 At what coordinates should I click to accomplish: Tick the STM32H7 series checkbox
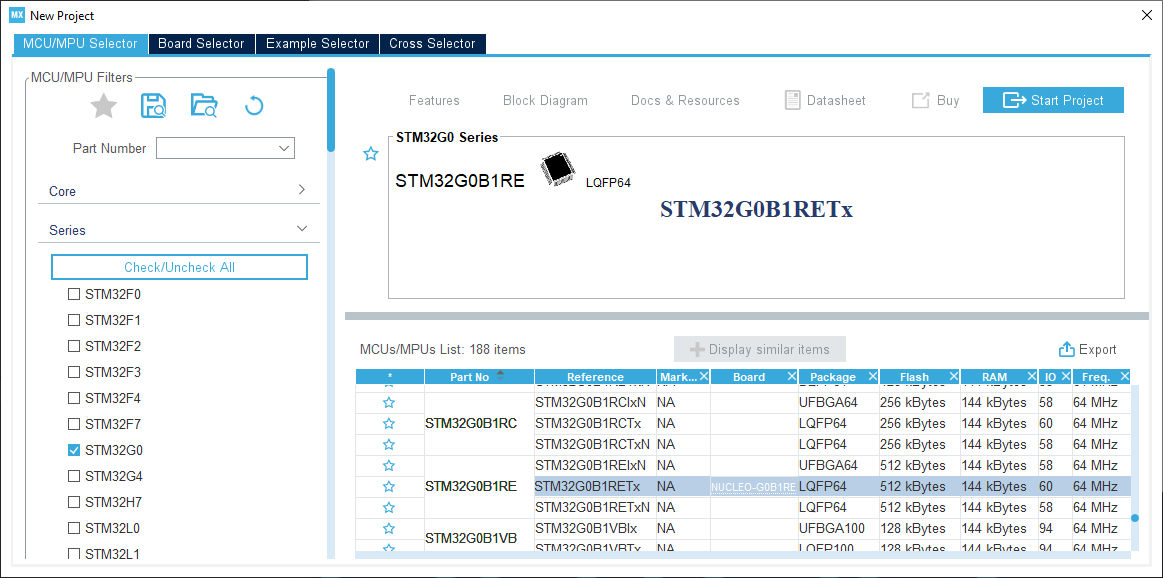[74, 502]
